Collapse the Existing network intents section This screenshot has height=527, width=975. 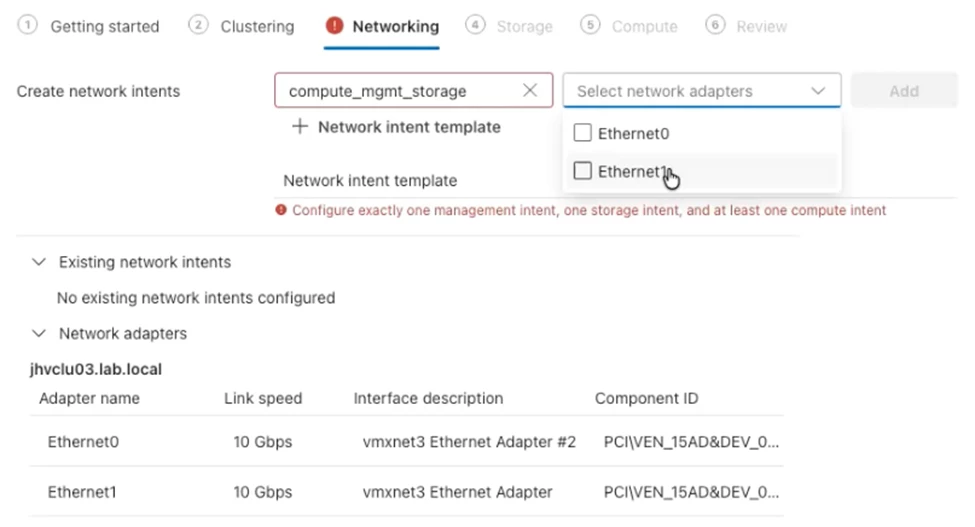pos(39,262)
